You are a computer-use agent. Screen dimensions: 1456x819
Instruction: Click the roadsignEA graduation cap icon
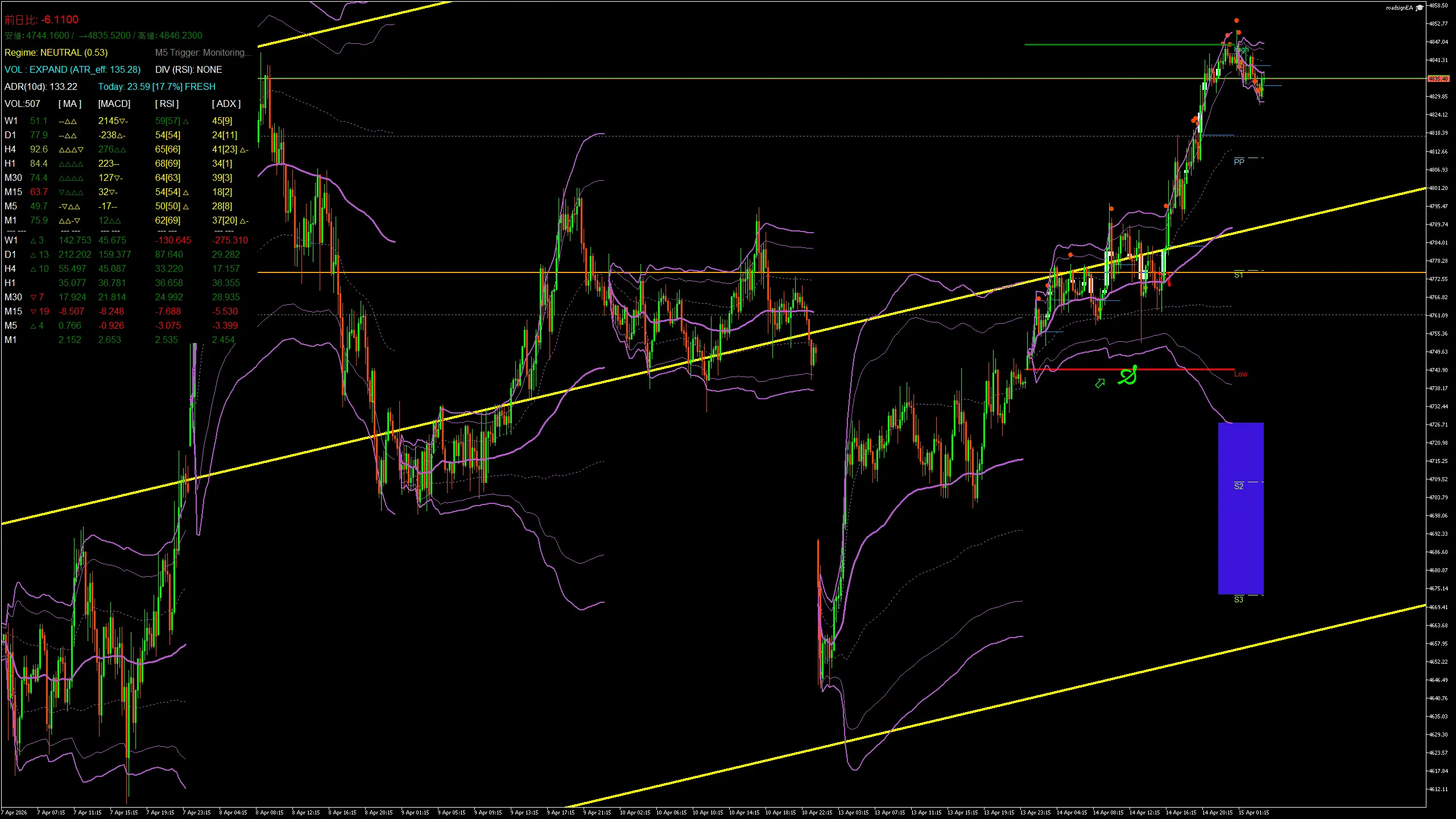(1420, 8)
